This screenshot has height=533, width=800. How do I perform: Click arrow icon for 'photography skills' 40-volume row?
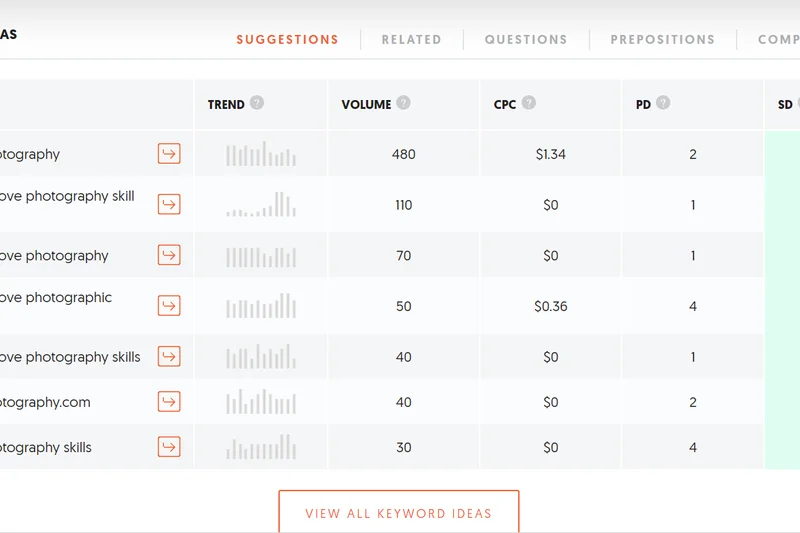click(x=169, y=357)
